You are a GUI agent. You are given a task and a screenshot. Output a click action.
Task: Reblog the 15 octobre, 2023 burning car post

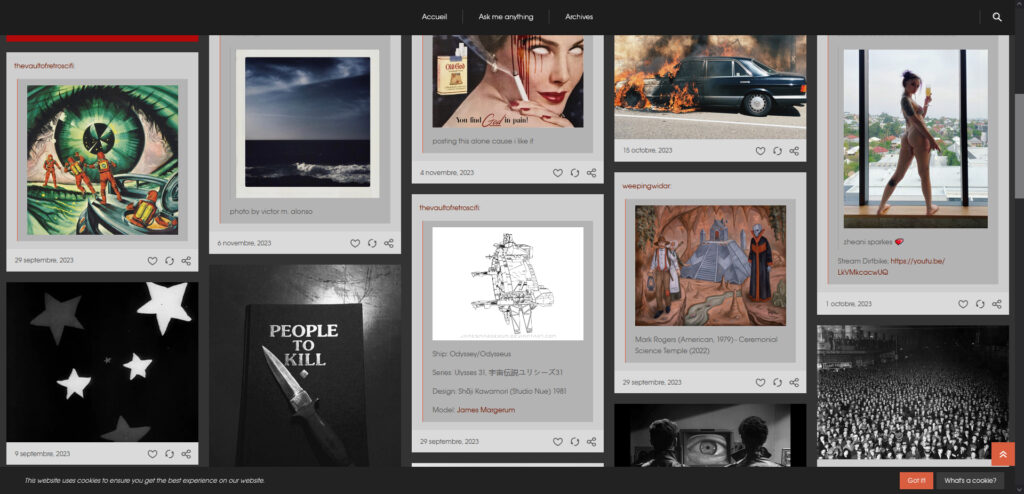(x=776, y=151)
